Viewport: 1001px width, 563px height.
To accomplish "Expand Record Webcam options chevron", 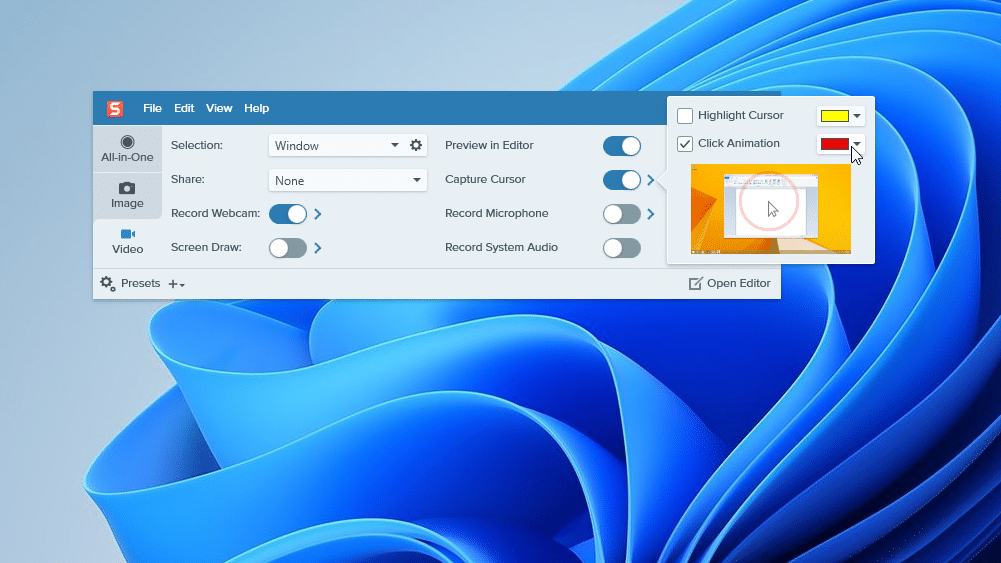I will [318, 214].
